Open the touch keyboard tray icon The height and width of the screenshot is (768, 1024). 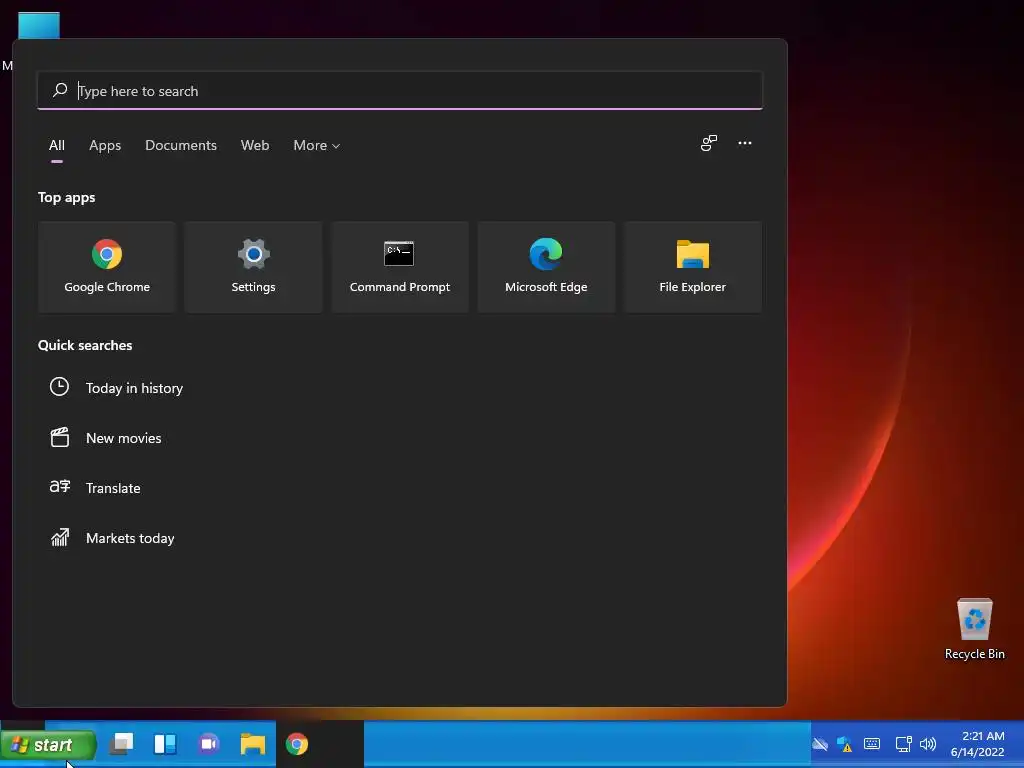872,744
